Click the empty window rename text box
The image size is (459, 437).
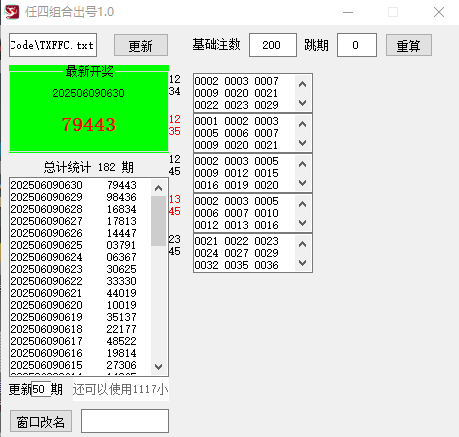pyautogui.click(x=125, y=421)
